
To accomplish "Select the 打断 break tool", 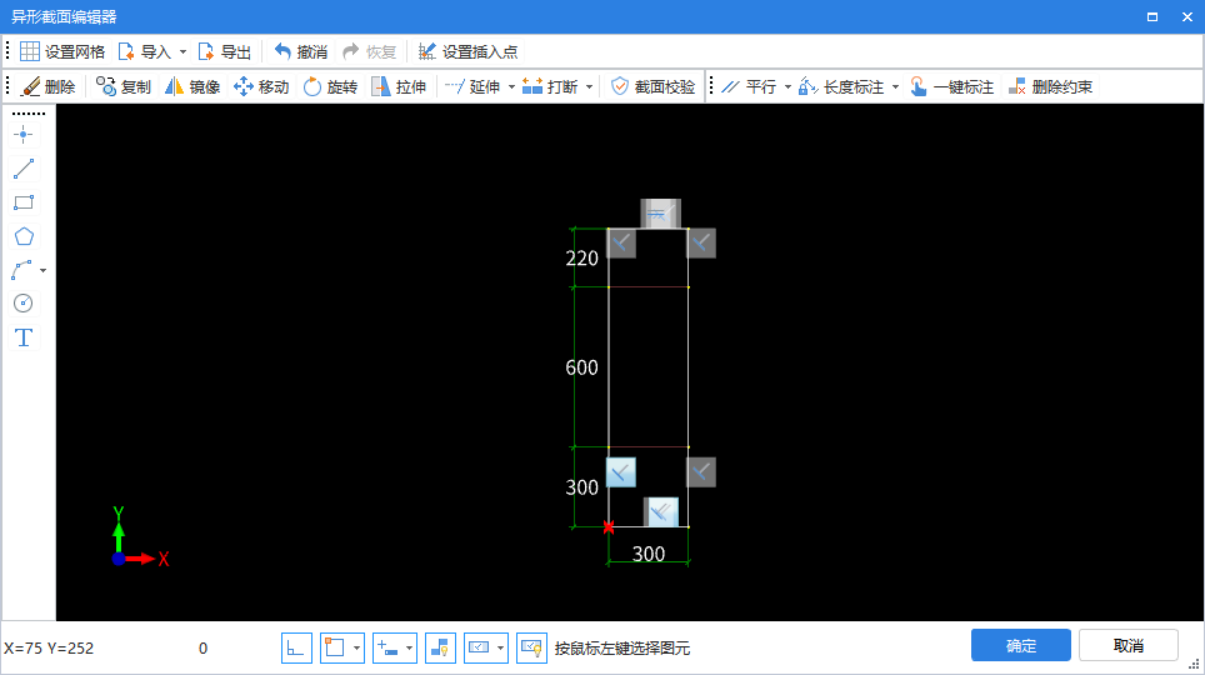I will [550, 87].
